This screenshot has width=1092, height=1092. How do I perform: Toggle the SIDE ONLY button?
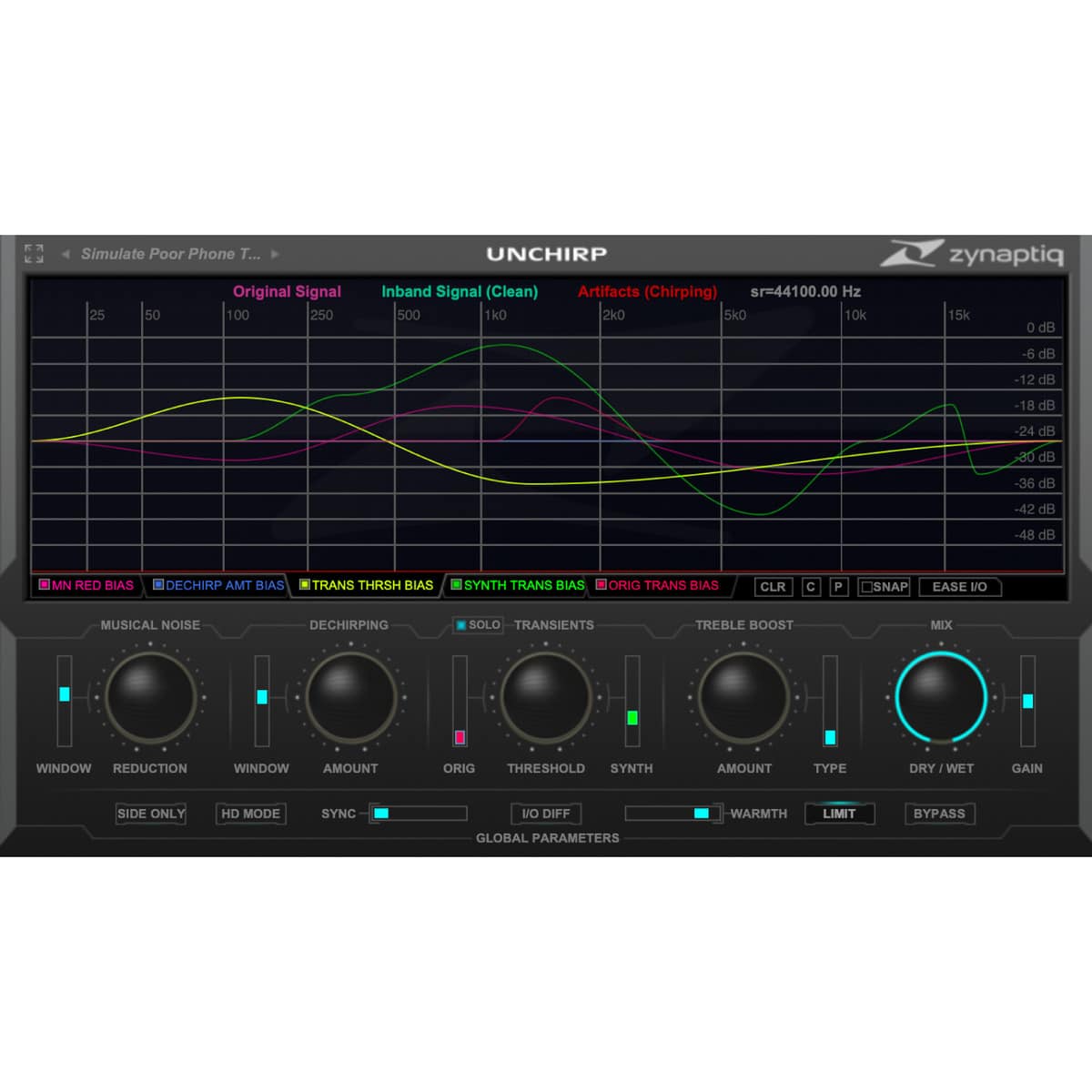pos(151,814)
